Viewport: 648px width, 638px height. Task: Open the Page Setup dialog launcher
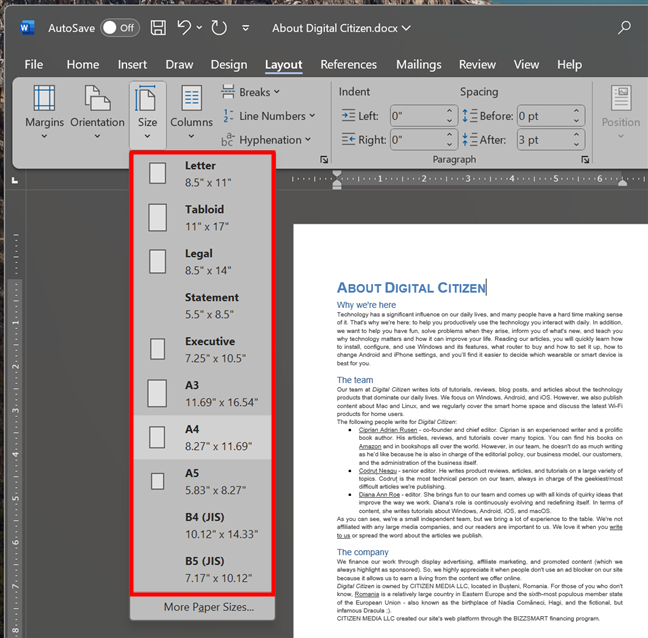pyautogui.click(x=324, y=160)
